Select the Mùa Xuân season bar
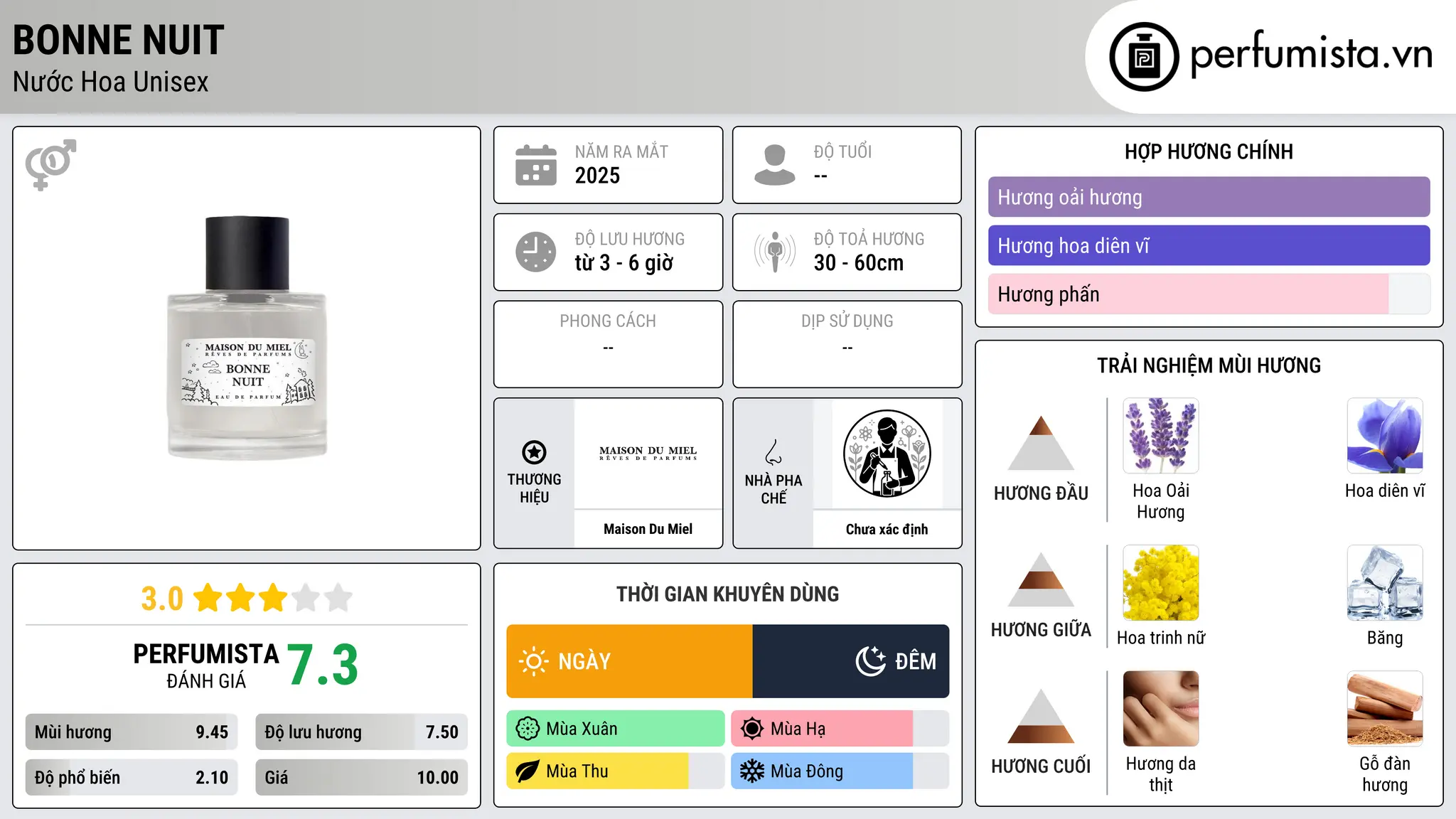Image resolution: width=1456 pixels, height=819 pixels. pos(616,729)
